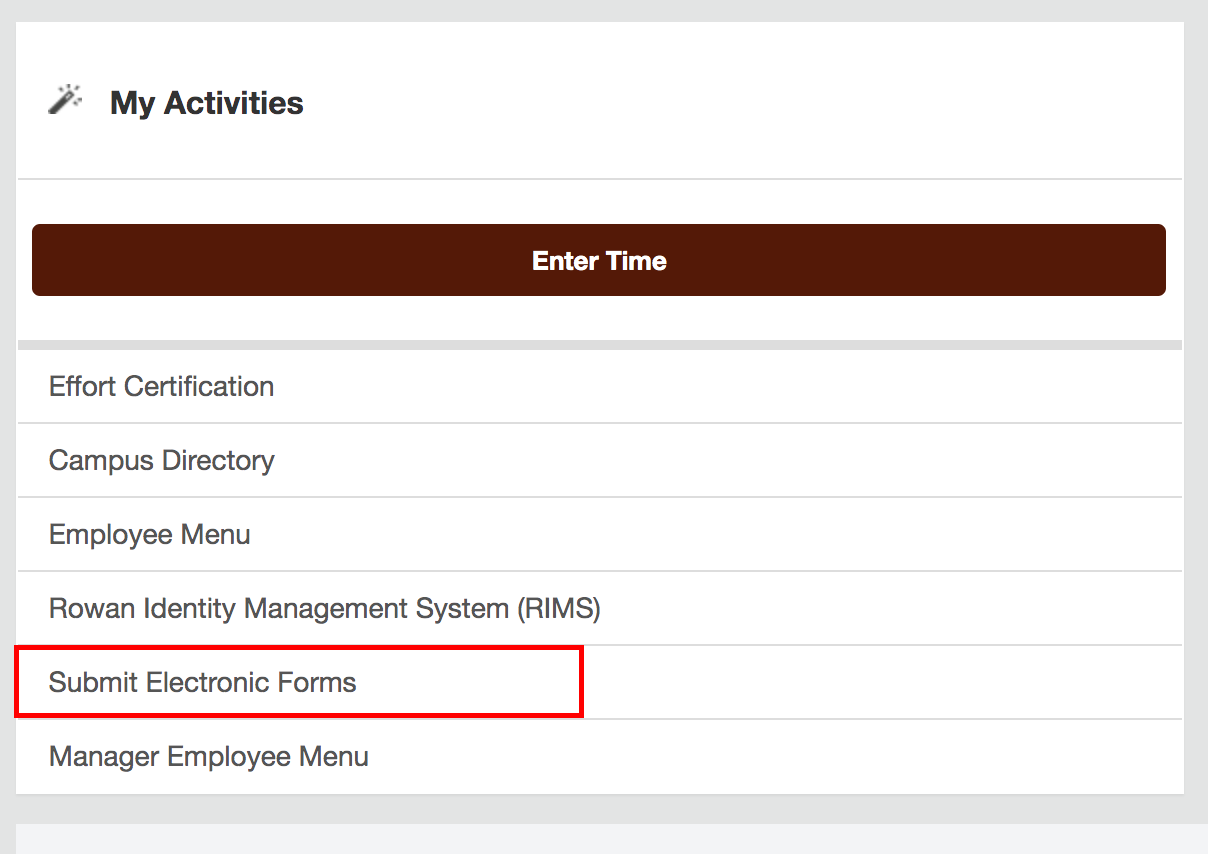The height and width of the screenshot is (854, 1208).
Task: Click the RIMS activity entry
Action: coord(324,608)
